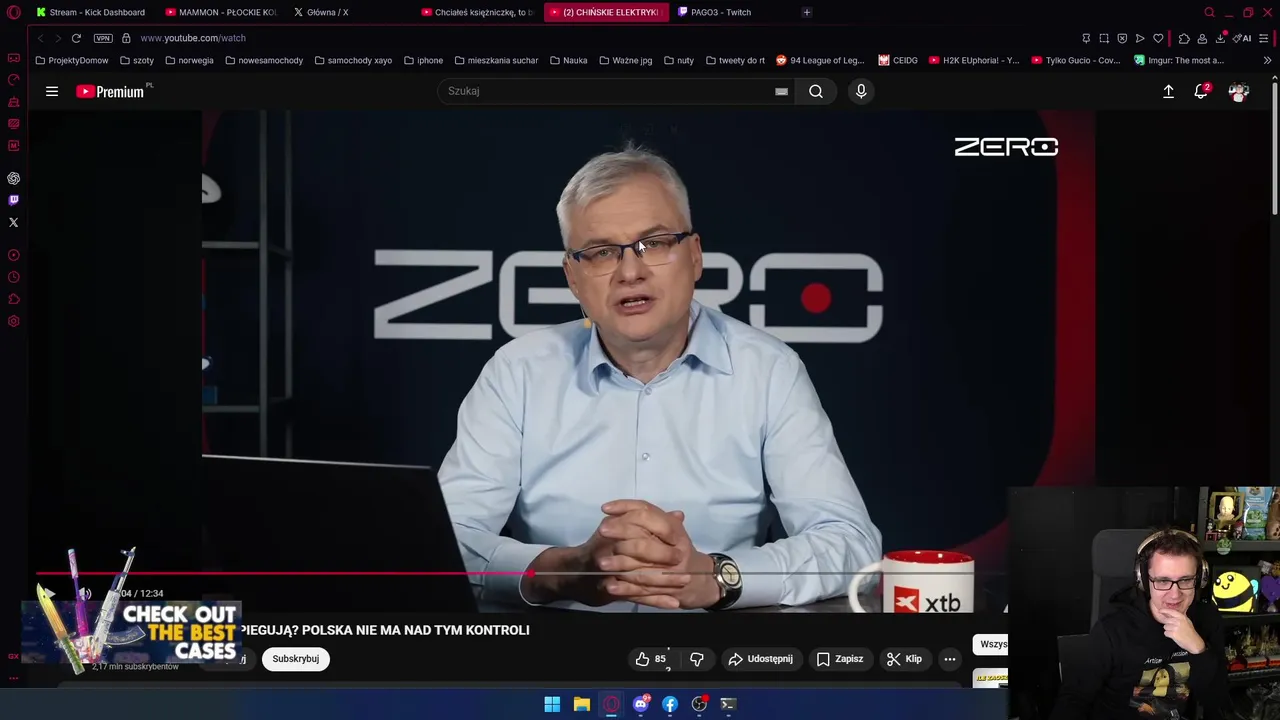The image size is (1280, 720).
Task: Open Opera extensions cube icon
Action: click(1184, 38)
